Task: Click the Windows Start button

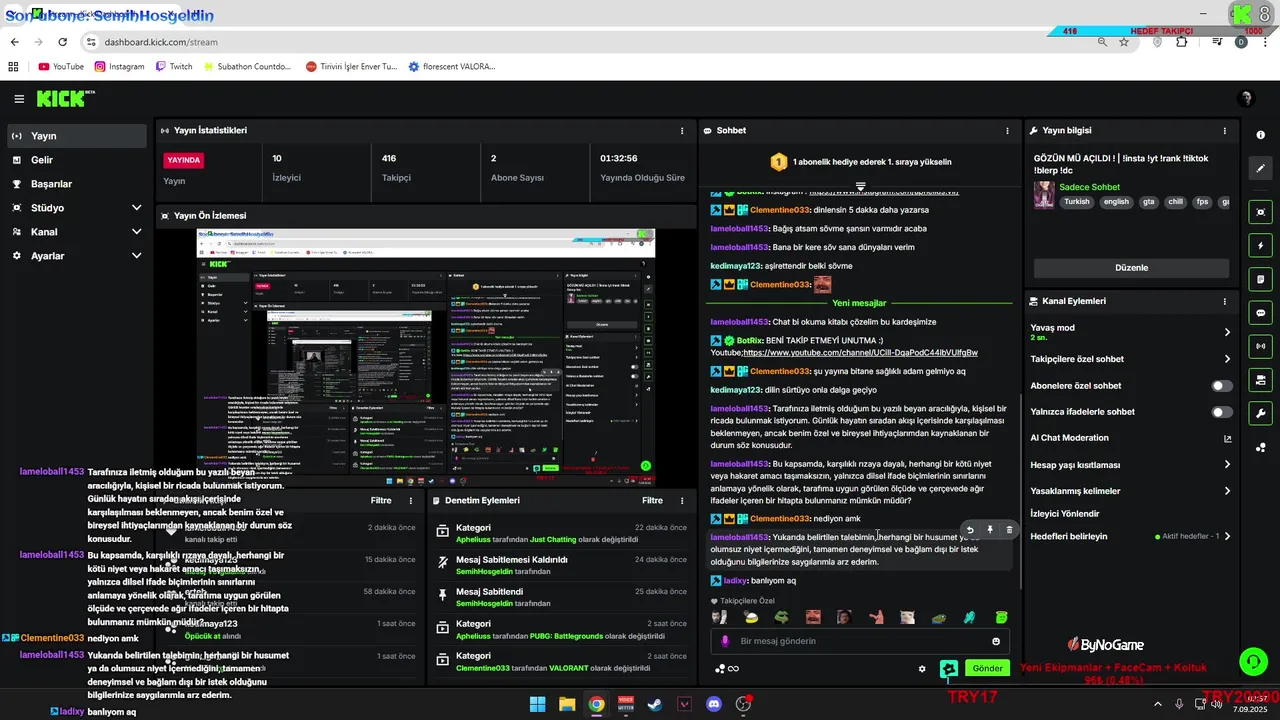Action: tap(537, 704)
